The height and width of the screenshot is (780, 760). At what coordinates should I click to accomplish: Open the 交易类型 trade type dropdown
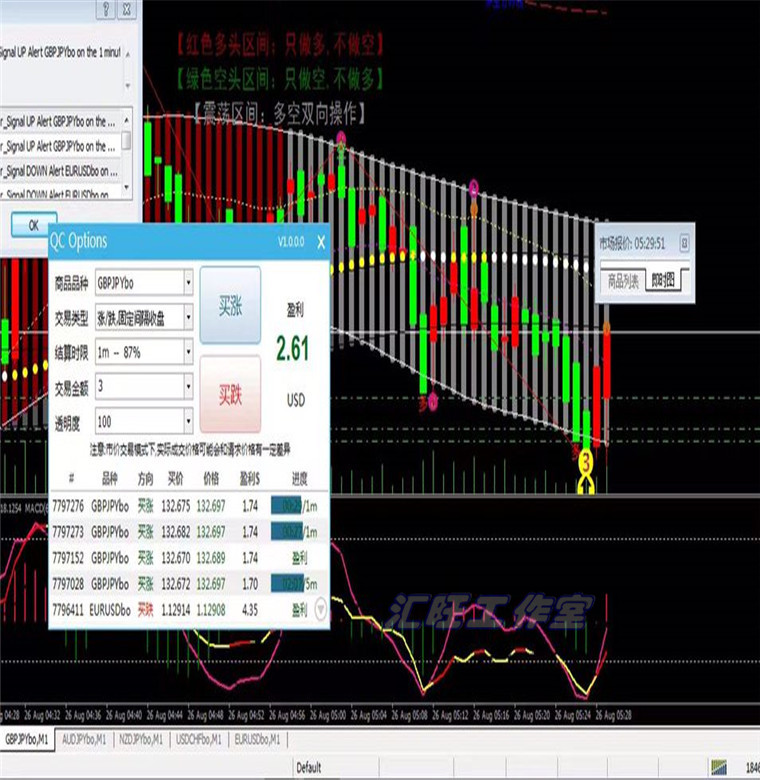(187, 317)
